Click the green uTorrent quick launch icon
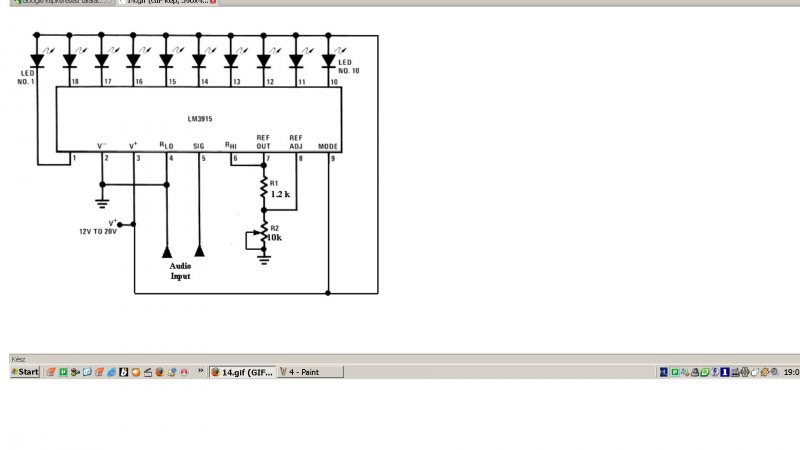This screenshot has width=800, height=450. coord(63,372)
